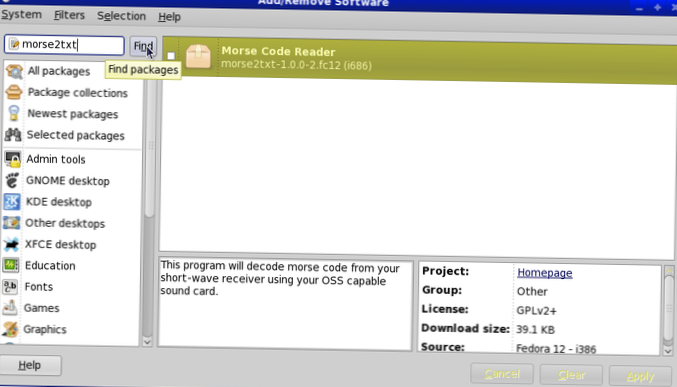This screenshot has width=677, height=387.
Task: Click the All packages search icon
Action: pos(14,71)
